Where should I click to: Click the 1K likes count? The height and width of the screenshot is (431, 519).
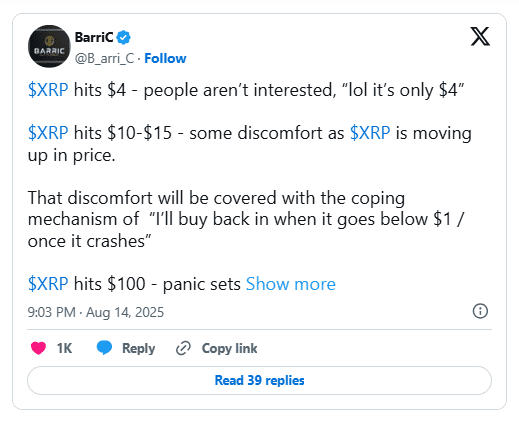point(64,348)
